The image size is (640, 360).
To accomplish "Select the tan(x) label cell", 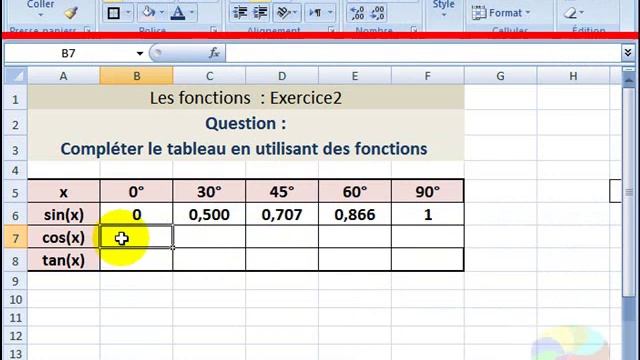I will (63, 260).
